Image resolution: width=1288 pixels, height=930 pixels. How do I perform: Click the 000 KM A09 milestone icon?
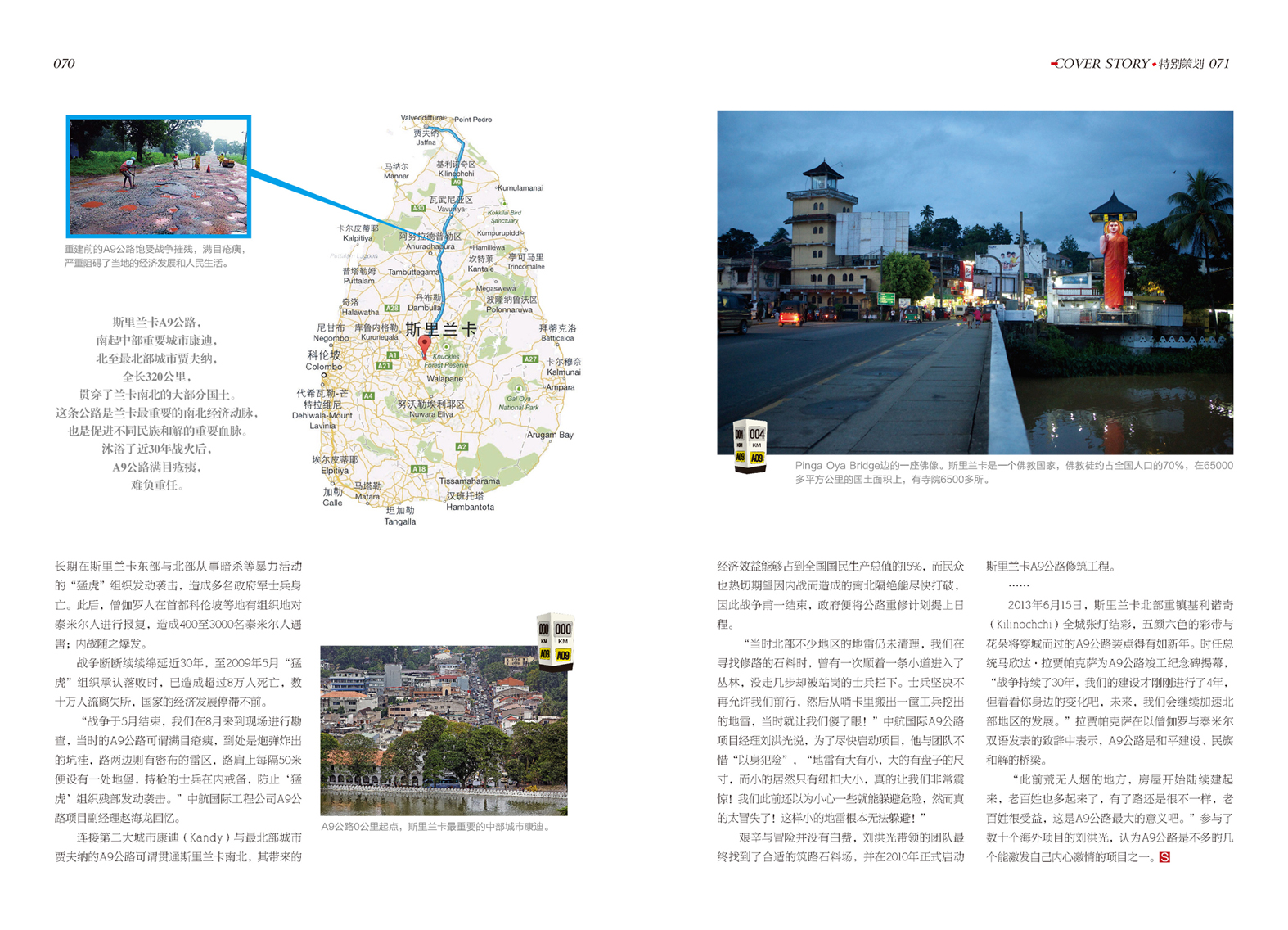pos(555,642)
